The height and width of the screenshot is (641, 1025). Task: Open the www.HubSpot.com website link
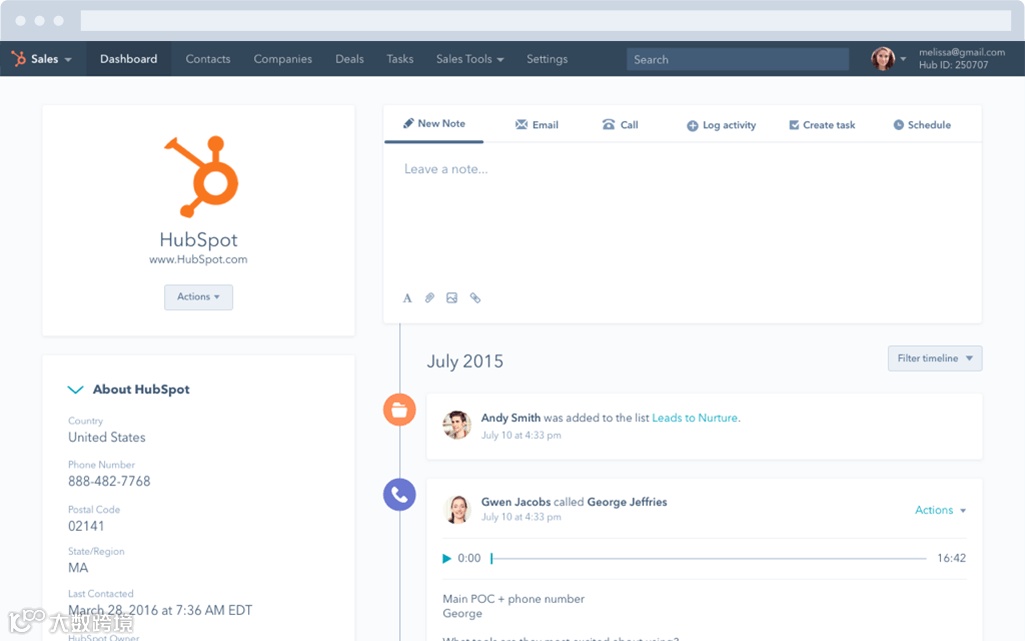[198, 259]
